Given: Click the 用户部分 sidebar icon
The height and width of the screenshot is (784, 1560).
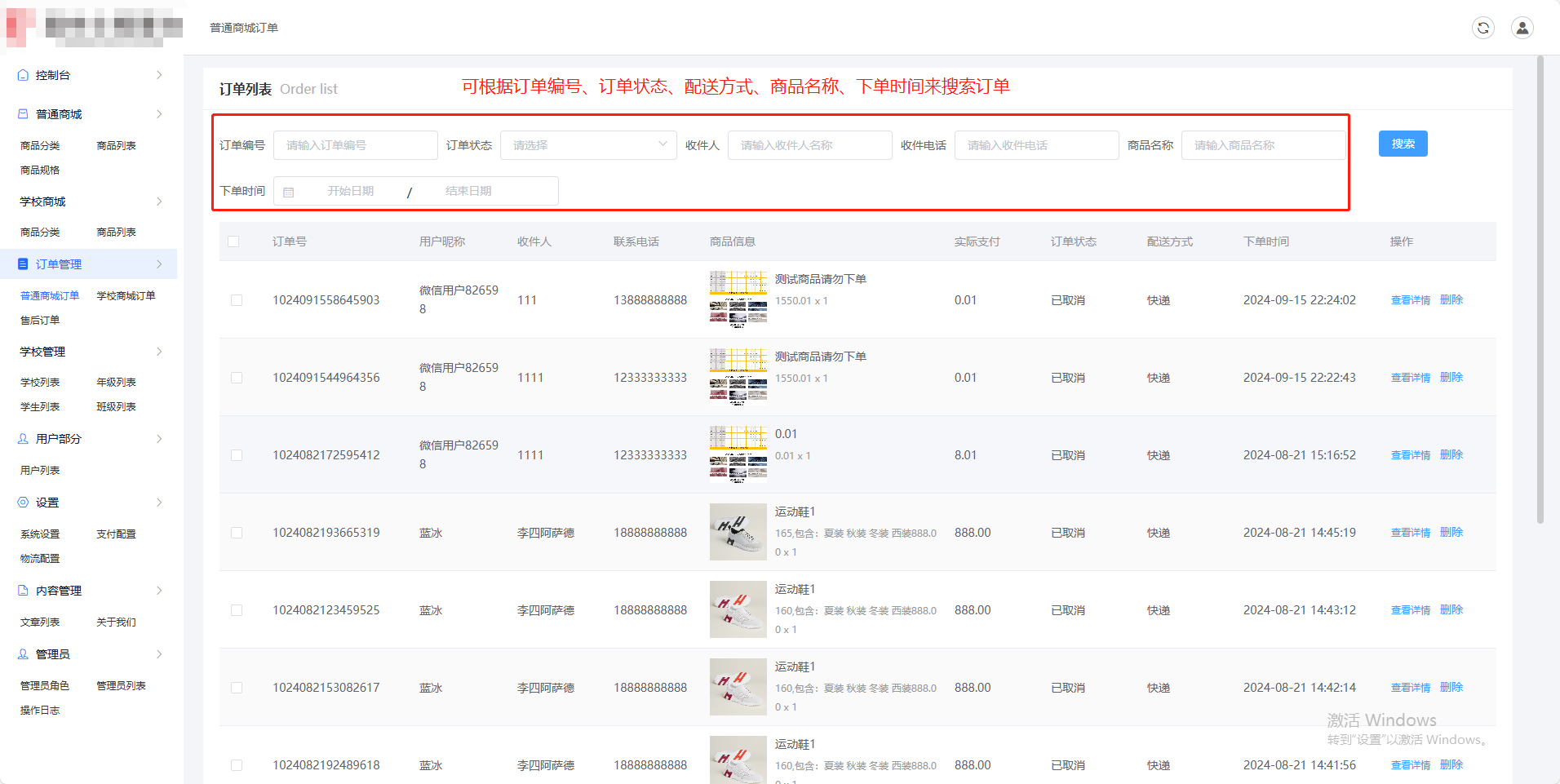Looking at the screenshot, I should point(23,439).
